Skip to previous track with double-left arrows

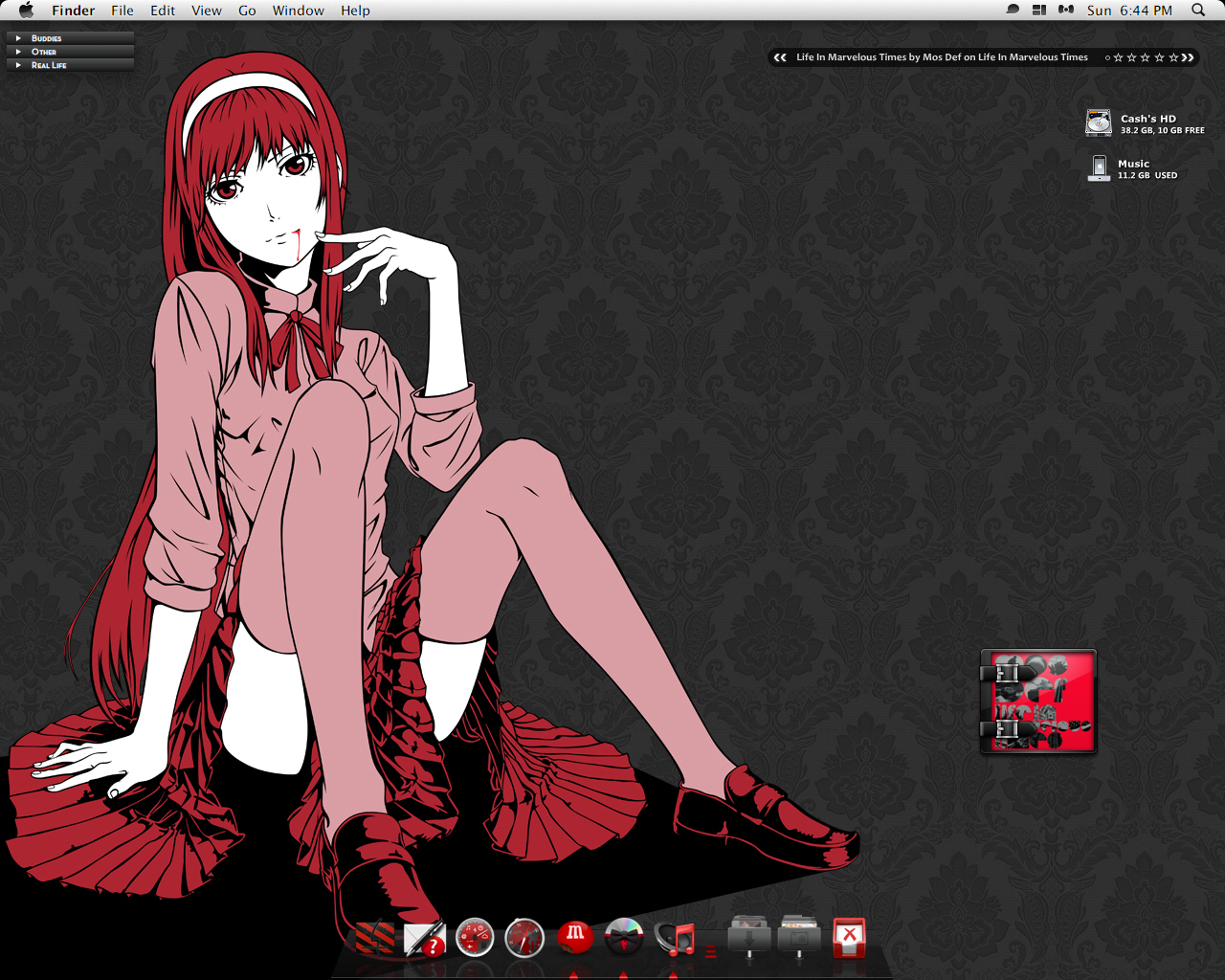(780, 57)
